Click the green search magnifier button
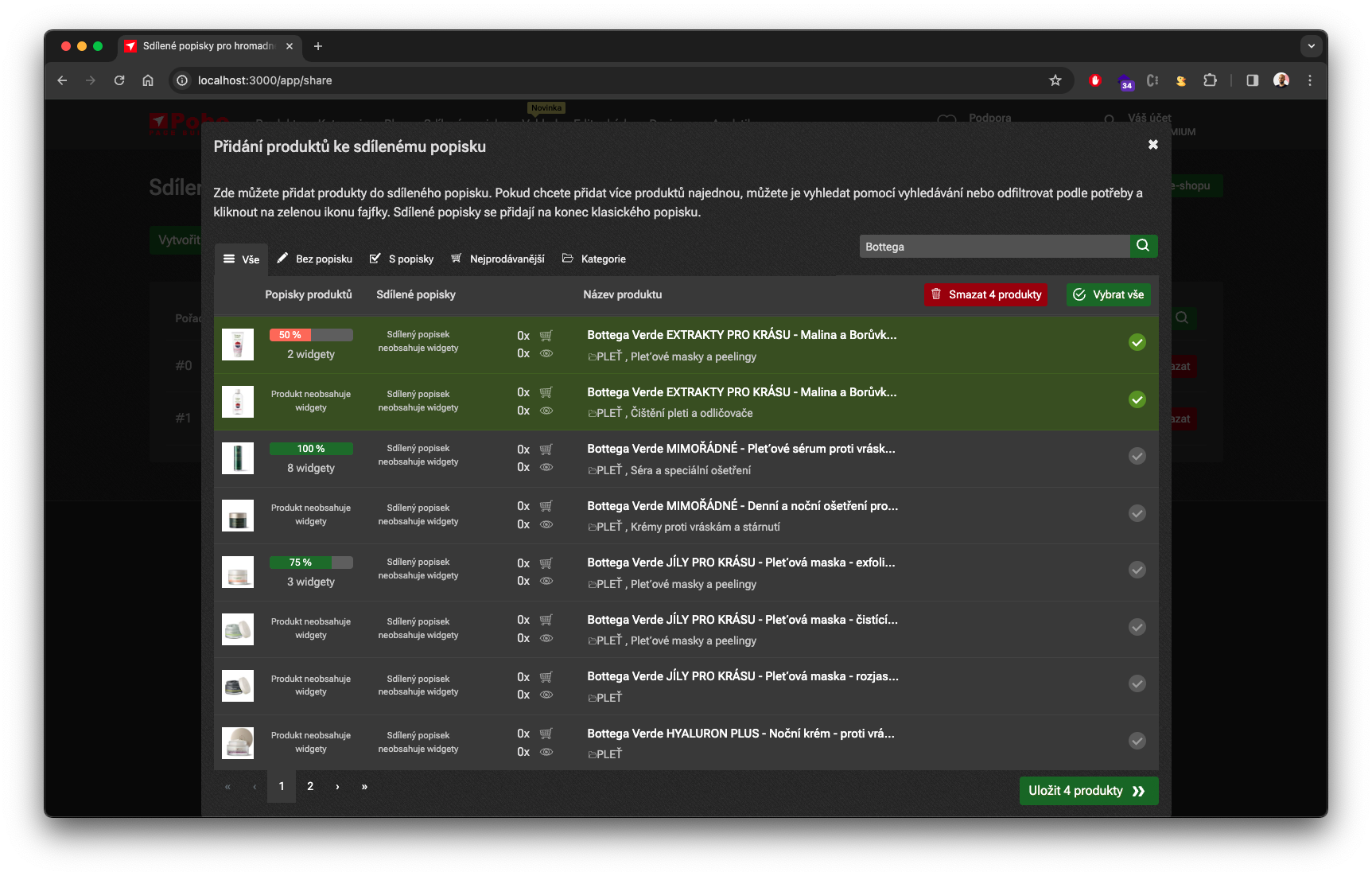This screenshot has height=876, width=1372. (1143, 246)
